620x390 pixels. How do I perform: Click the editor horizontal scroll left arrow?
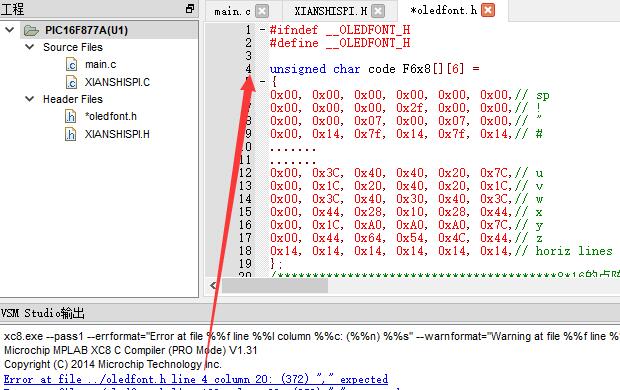coord(214,285)
